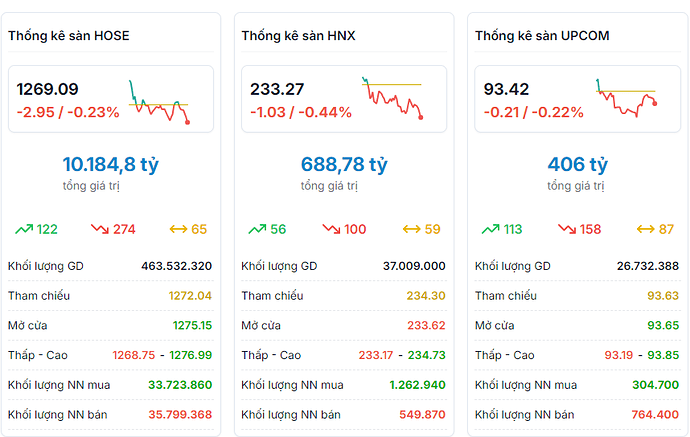Click HNX green up-trend arrow icon
Screen dimensions: 690x437
257,229
